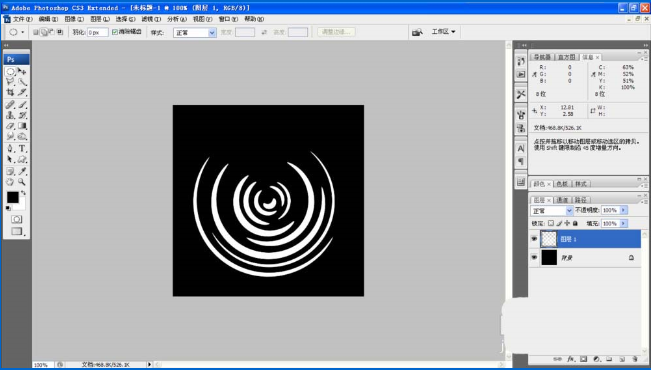
Task: Toggle the anti-alias checkbox
Action: tap(115, 32)
